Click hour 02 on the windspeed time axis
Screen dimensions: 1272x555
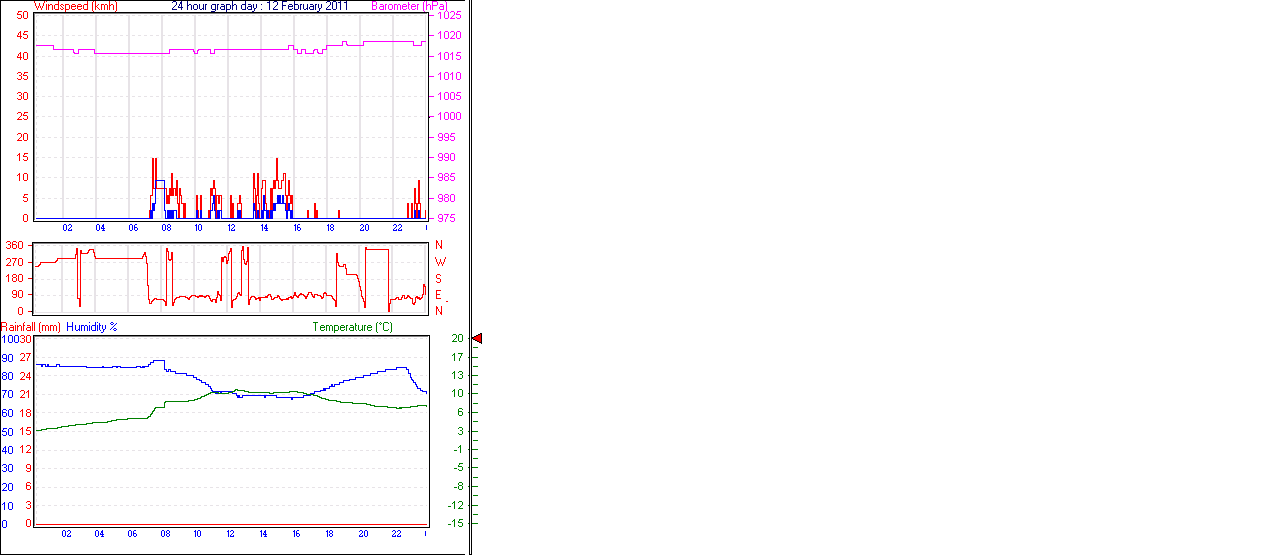tap(67, 228)
